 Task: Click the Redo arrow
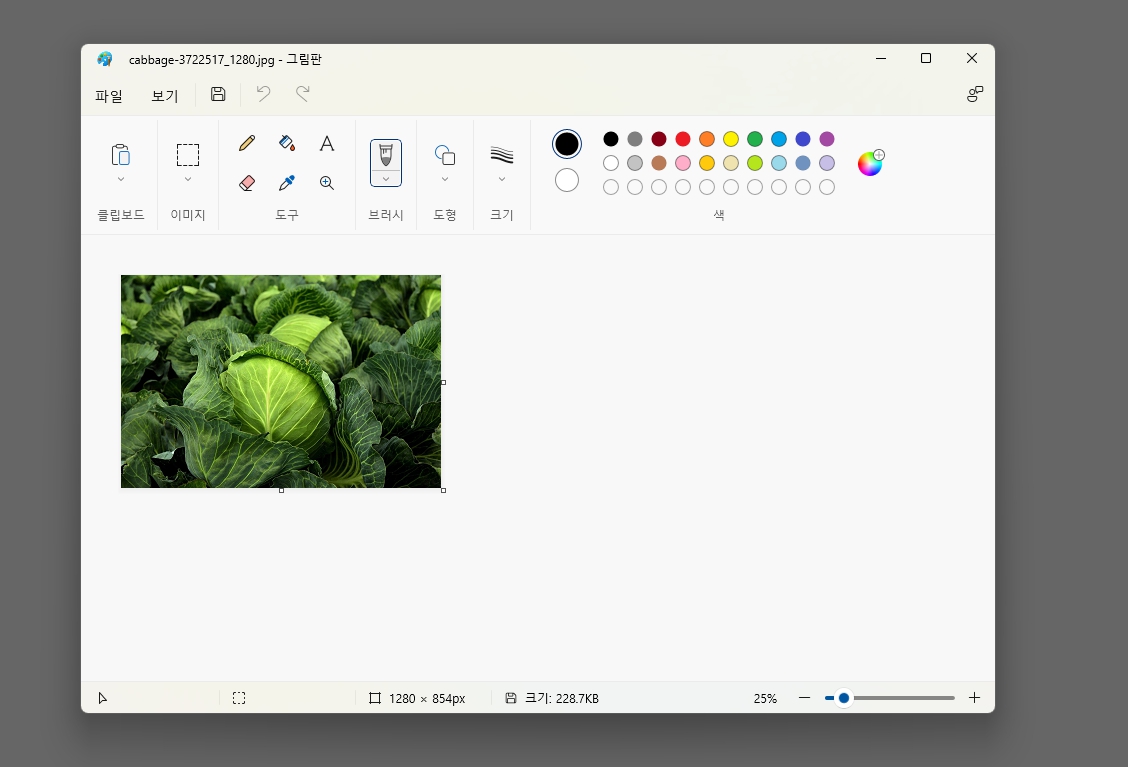[303, 94]
